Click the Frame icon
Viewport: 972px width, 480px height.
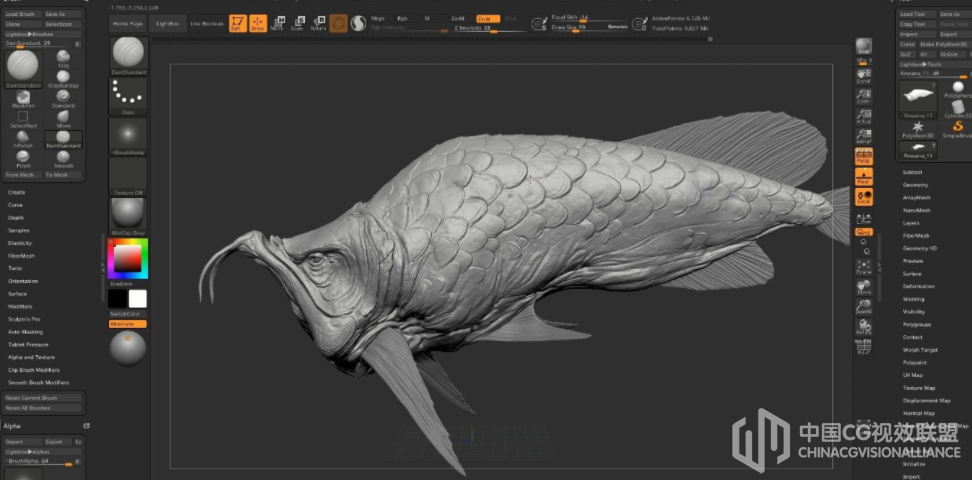[864, 267]
